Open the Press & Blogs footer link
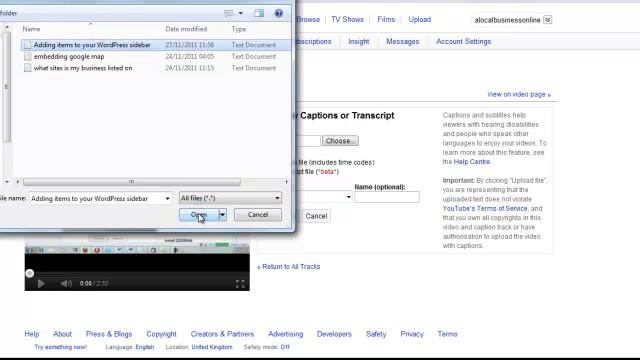Image resolution: width=640 pixels, height=360 pixels. (109, 334)
